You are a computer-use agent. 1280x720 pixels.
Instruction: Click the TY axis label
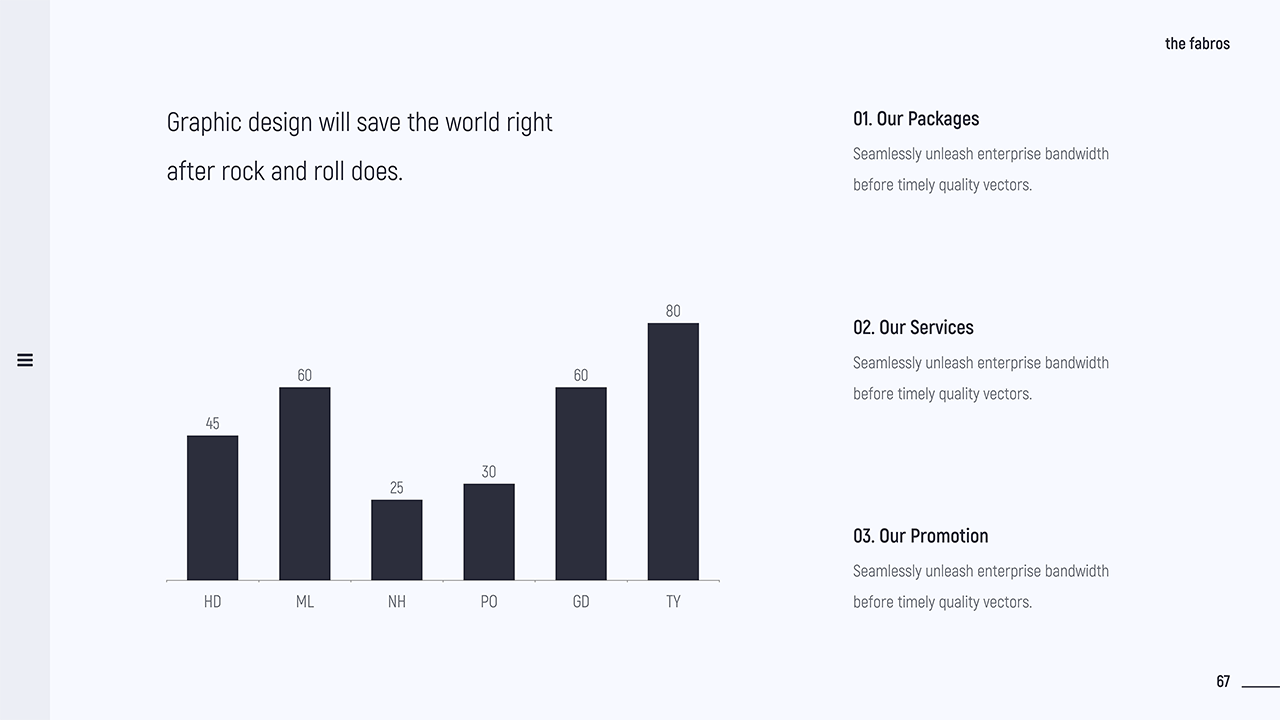[x=673, y=602]
